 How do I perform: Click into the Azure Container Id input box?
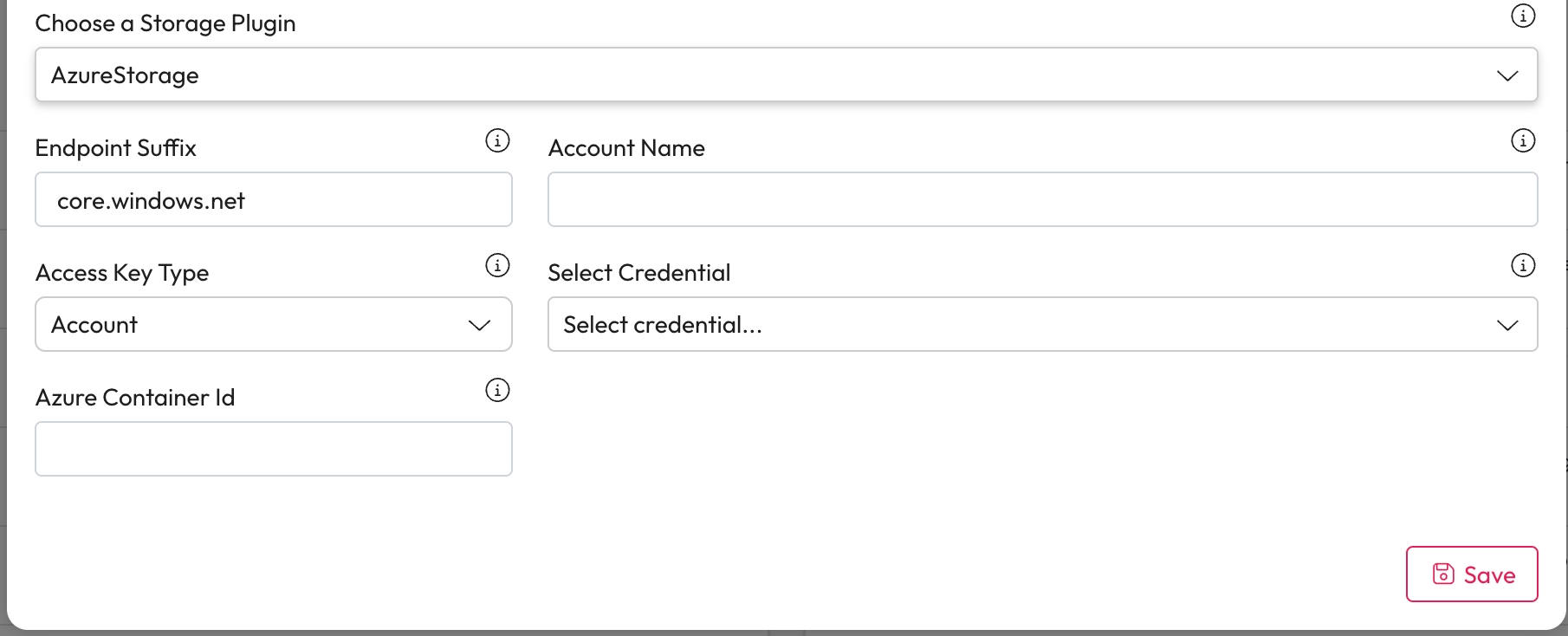(273, 449)
